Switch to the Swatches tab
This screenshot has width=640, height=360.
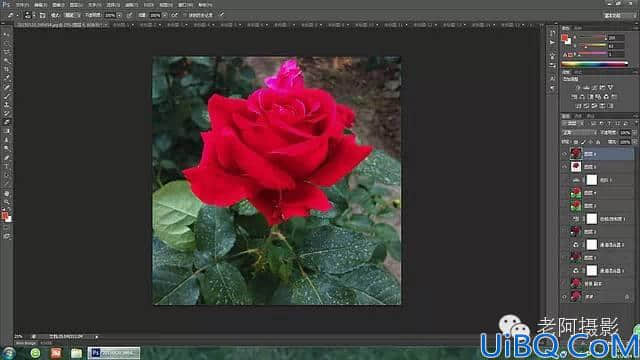578,28
